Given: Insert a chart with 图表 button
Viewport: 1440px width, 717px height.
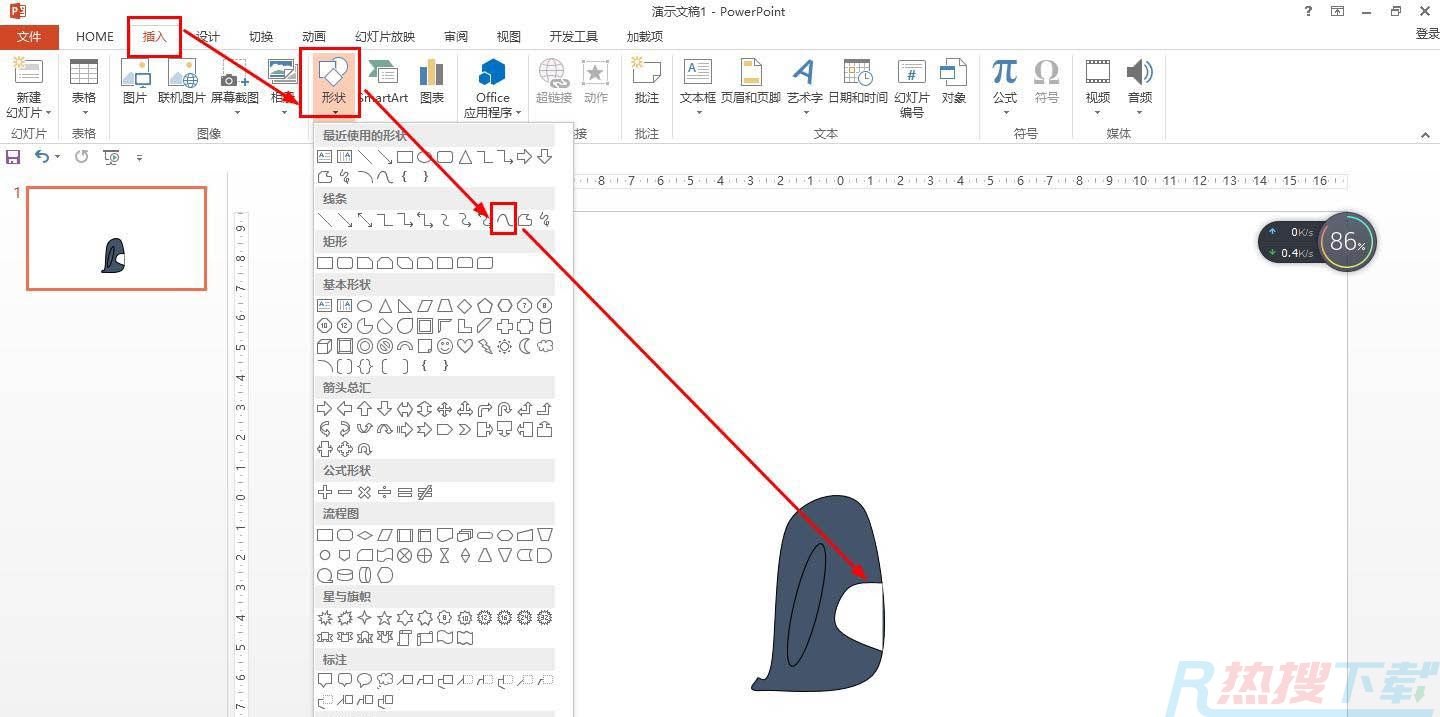Looking at the screenshot, I should pos(432,82).
